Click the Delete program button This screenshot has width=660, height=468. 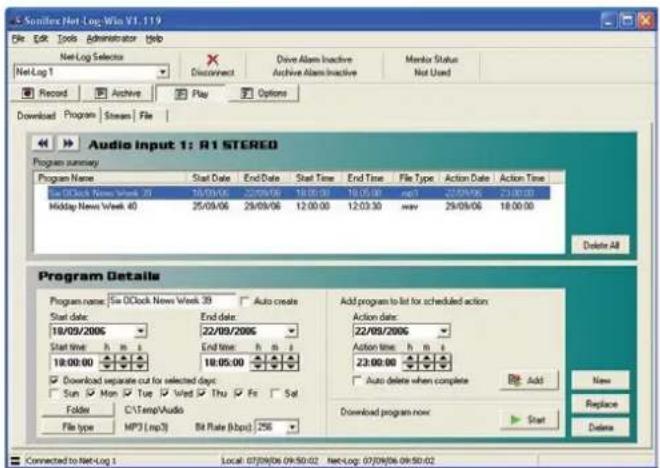pyautogui.click(x=601, y=427)
